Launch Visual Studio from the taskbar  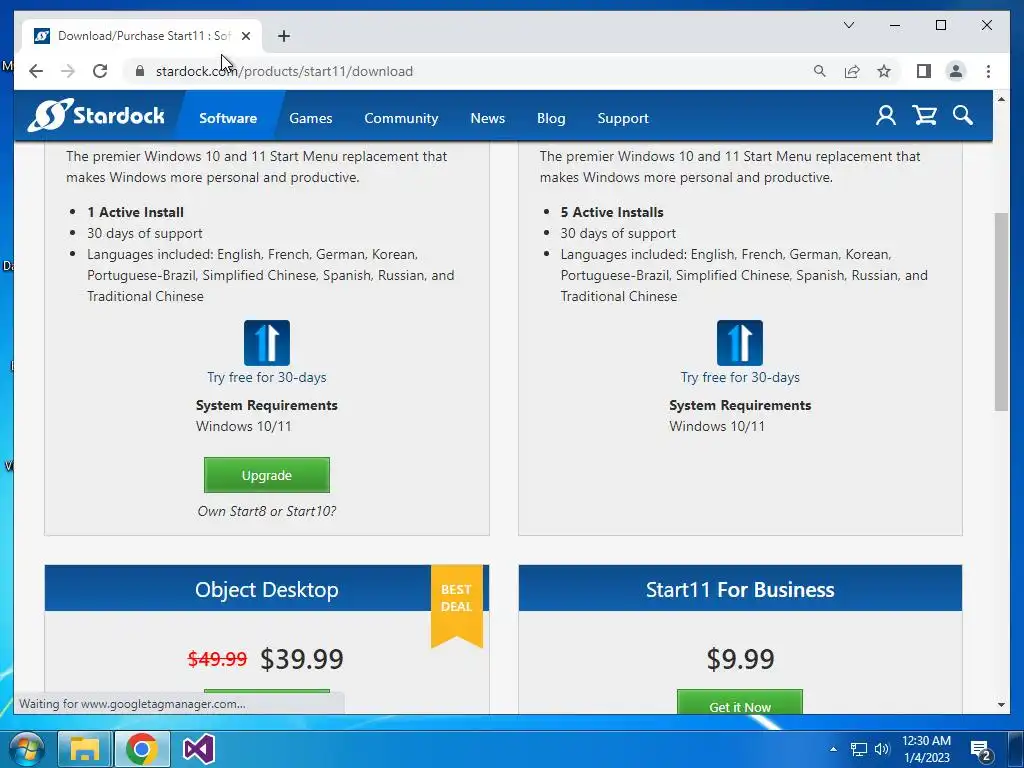(x=199, y=749)
